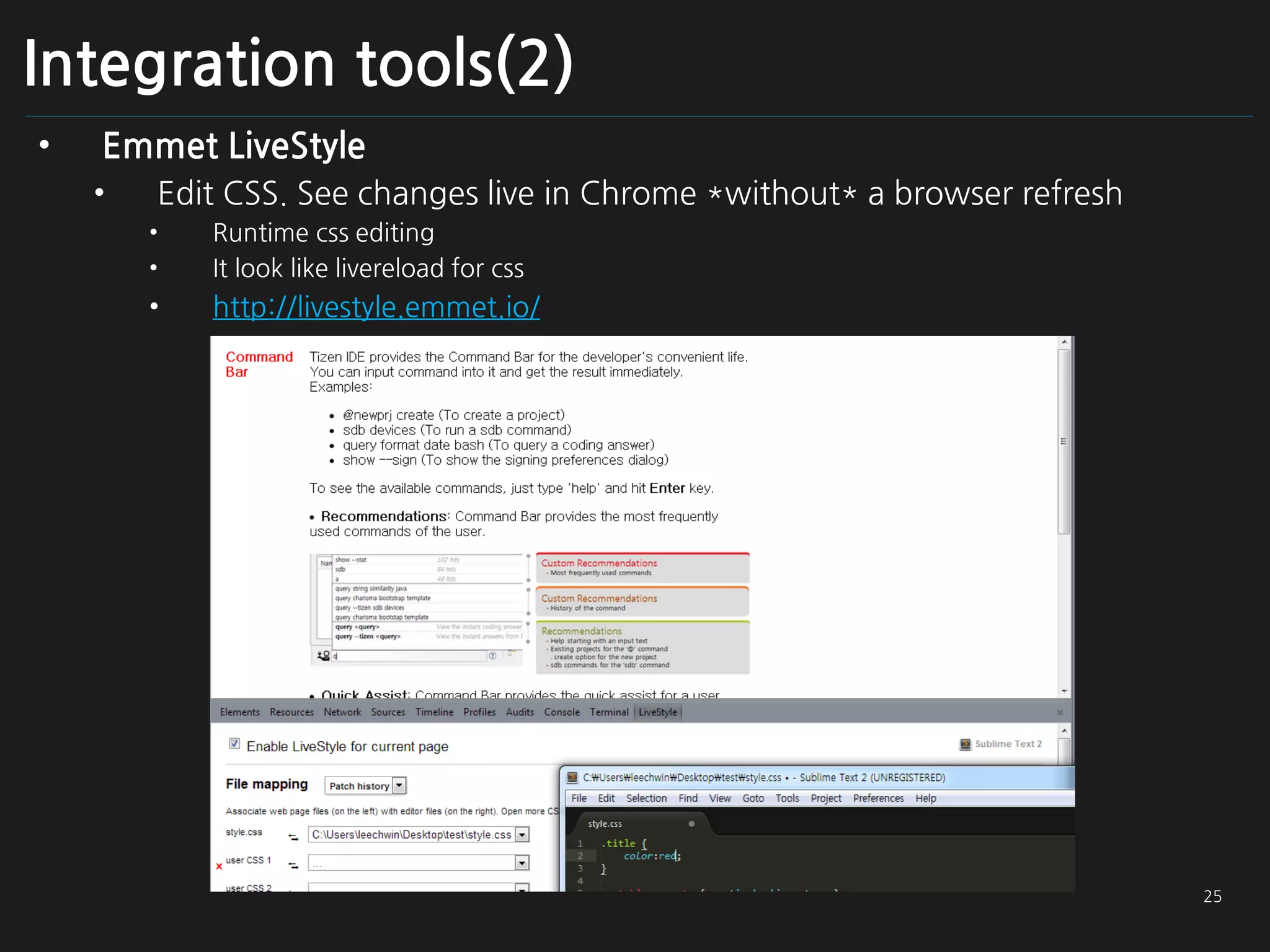Click the 'File mapping' heading
Viewport: 1270px width, 952px height.
(x=267, y=784)
